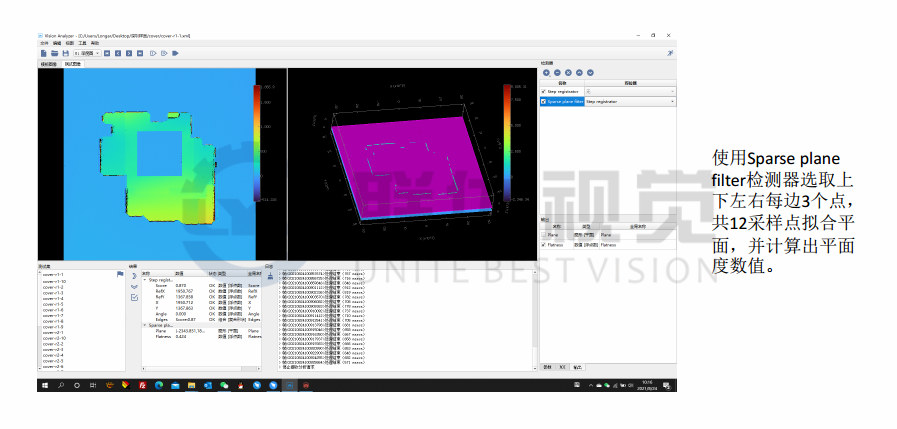The height and width of the screenshot is (429, 897).
Task: Click the save disk toolbar icon
Action: coord(65,52)
